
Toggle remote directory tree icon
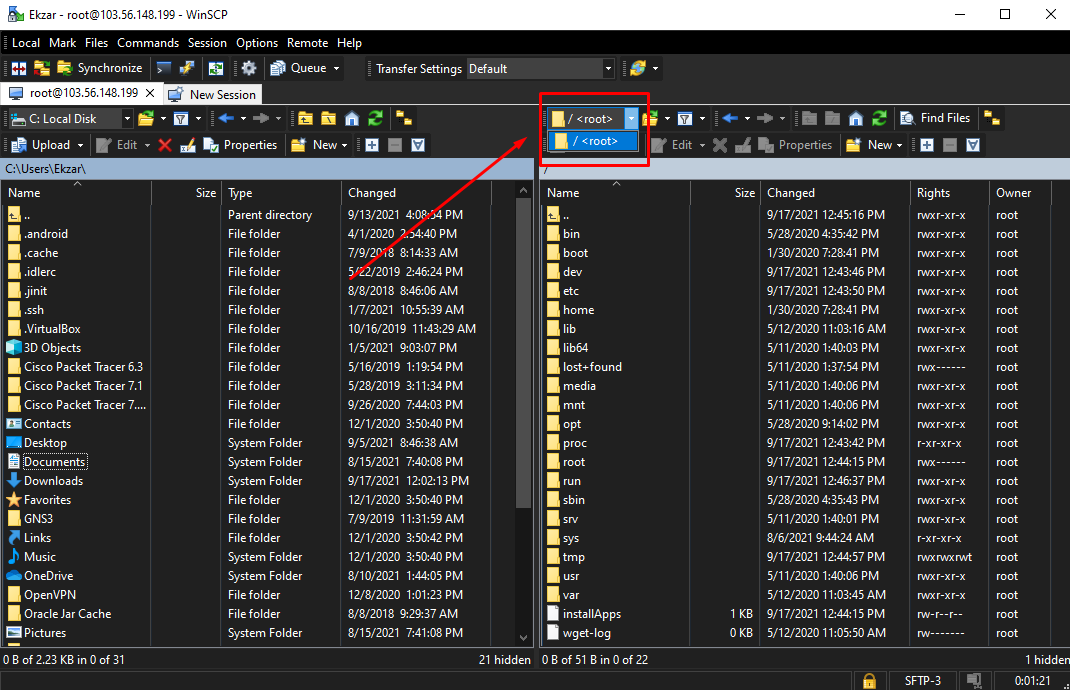click(x=992, y=119)
